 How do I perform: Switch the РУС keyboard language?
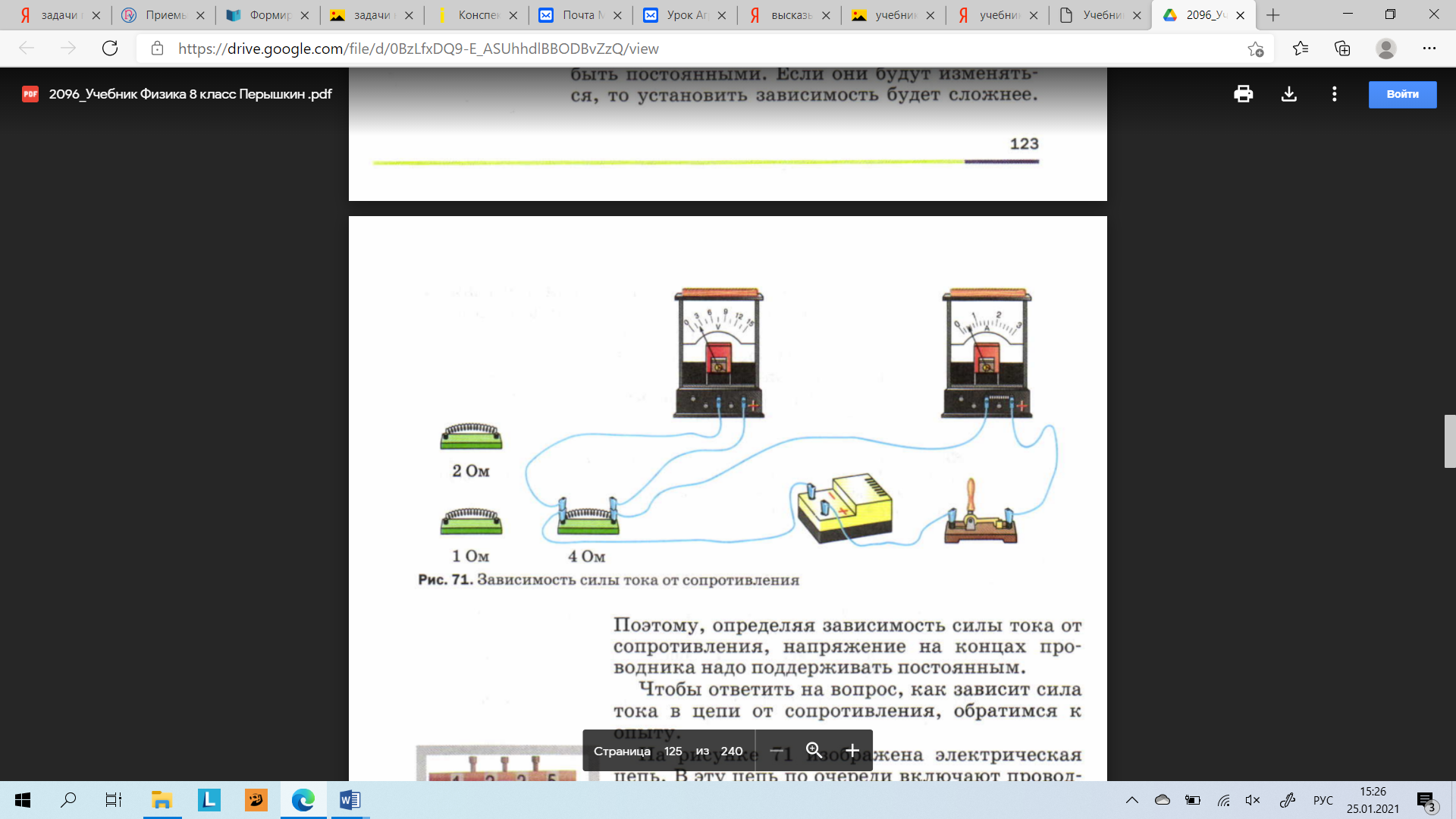1323,800
